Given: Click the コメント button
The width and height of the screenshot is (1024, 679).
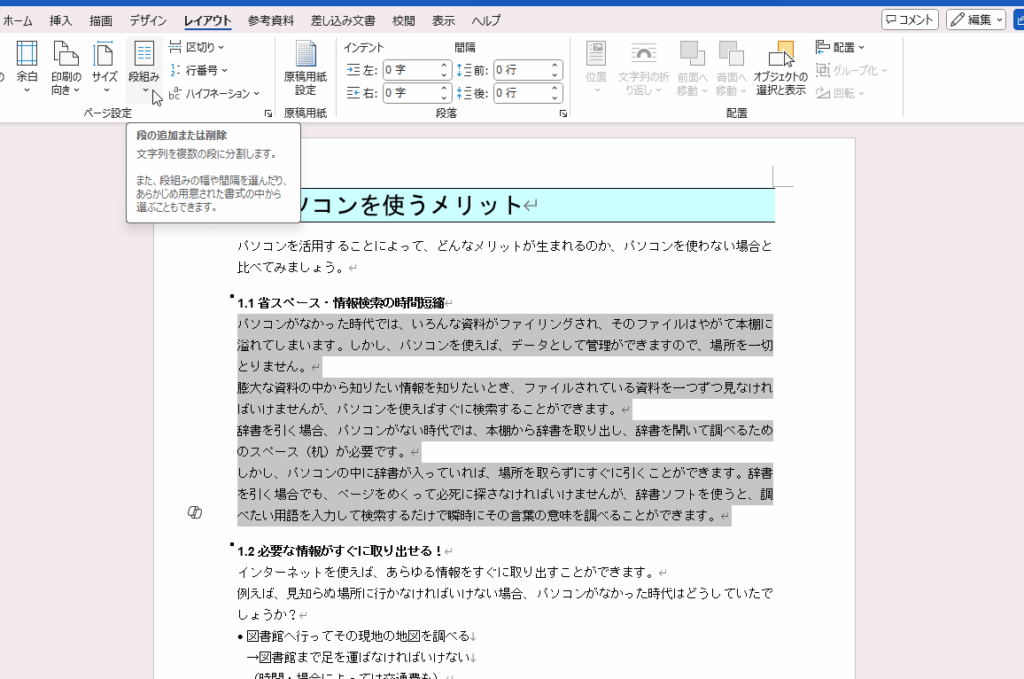Looking at the screenshot, I should [x=909, y=20].
